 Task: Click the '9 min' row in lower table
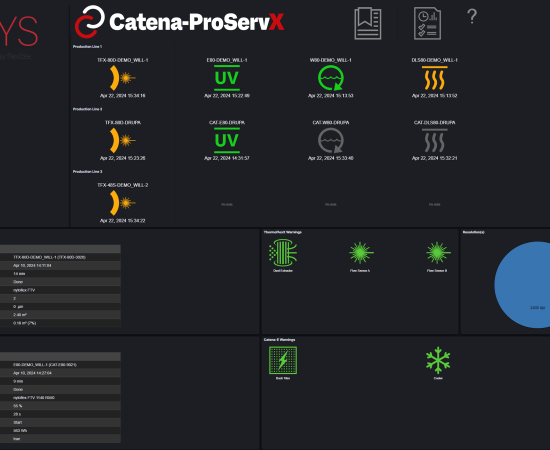60,381
